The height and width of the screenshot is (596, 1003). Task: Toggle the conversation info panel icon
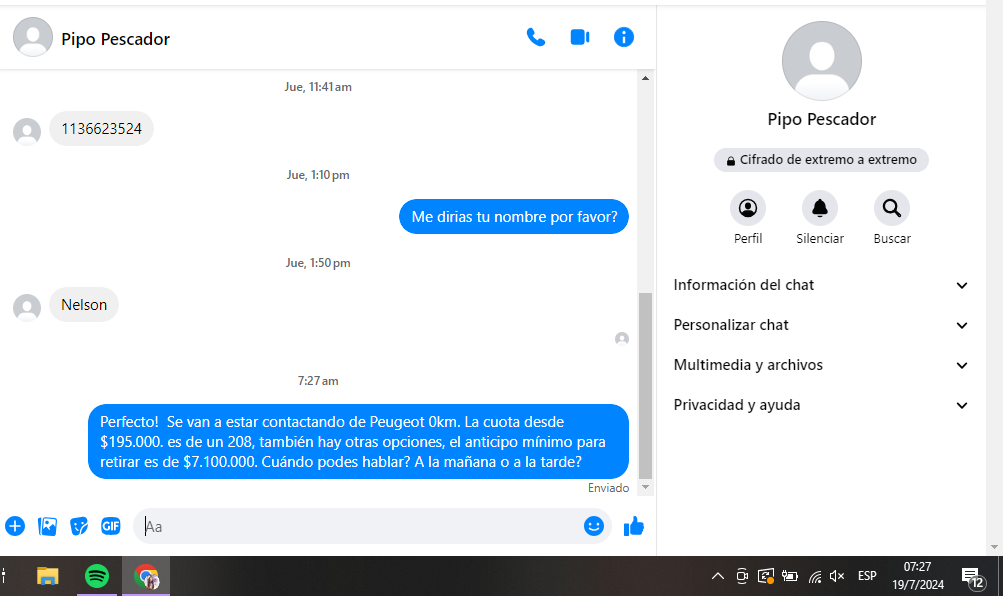624,38
